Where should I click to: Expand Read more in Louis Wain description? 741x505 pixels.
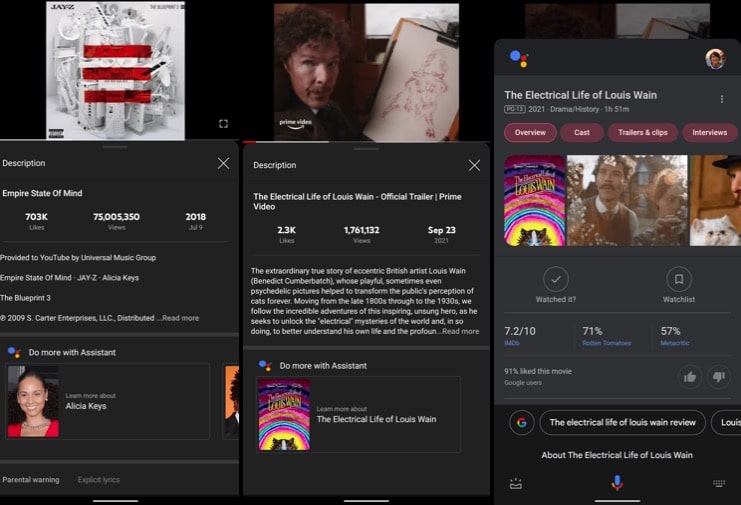460,331
